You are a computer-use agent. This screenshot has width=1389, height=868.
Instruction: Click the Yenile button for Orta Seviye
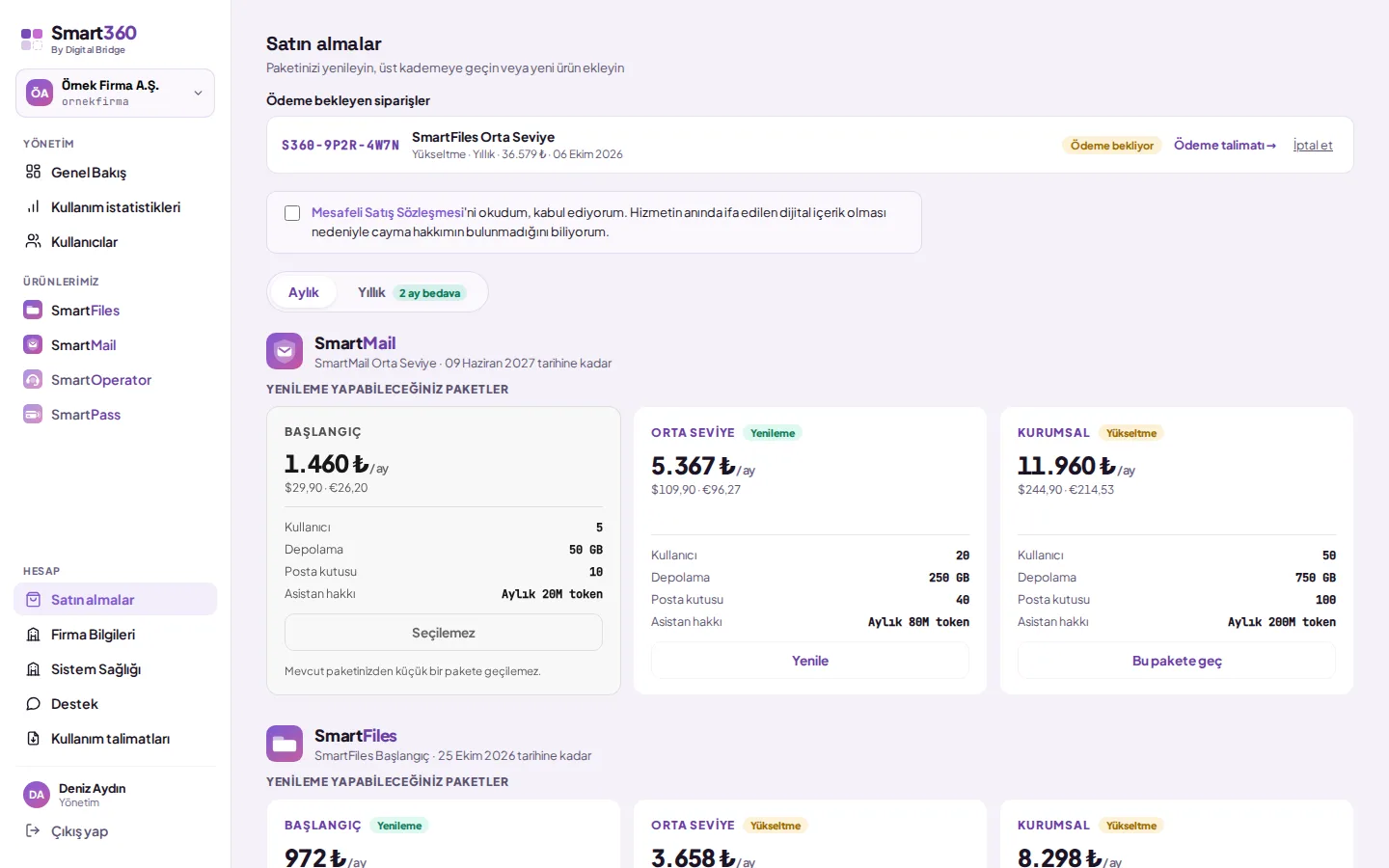click(x=810, y=661)
